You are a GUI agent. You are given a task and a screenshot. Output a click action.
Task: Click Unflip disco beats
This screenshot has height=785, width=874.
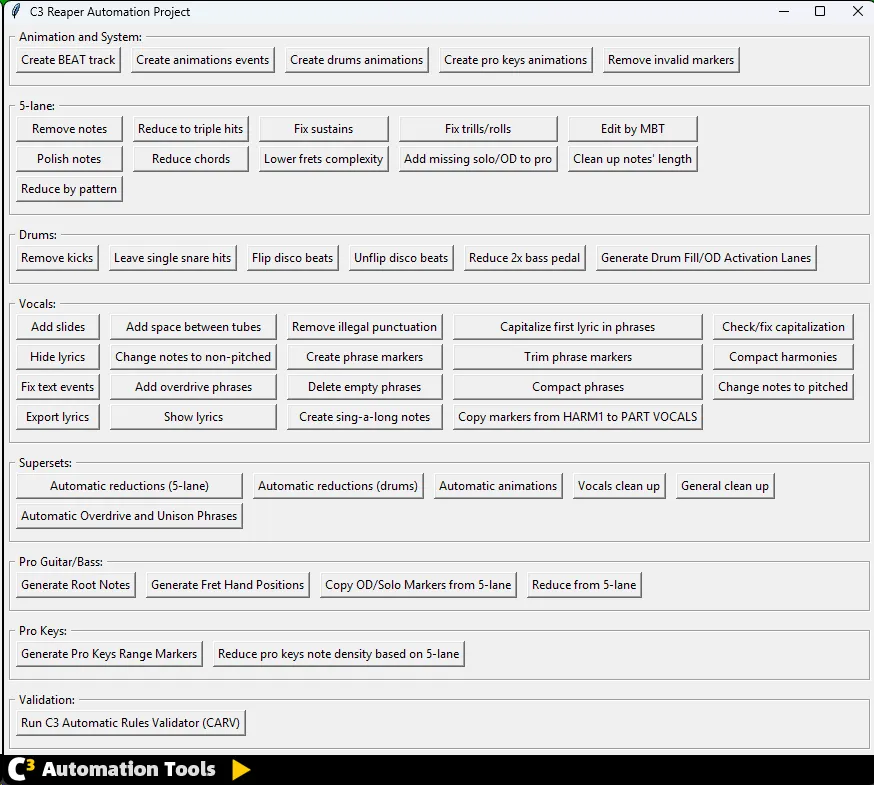click(401, 258)
